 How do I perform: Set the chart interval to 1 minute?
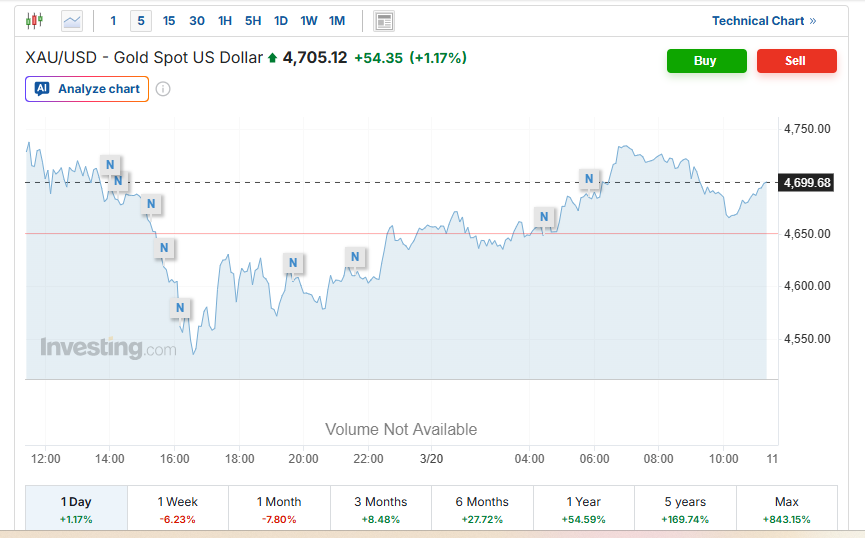pos(113,21)
